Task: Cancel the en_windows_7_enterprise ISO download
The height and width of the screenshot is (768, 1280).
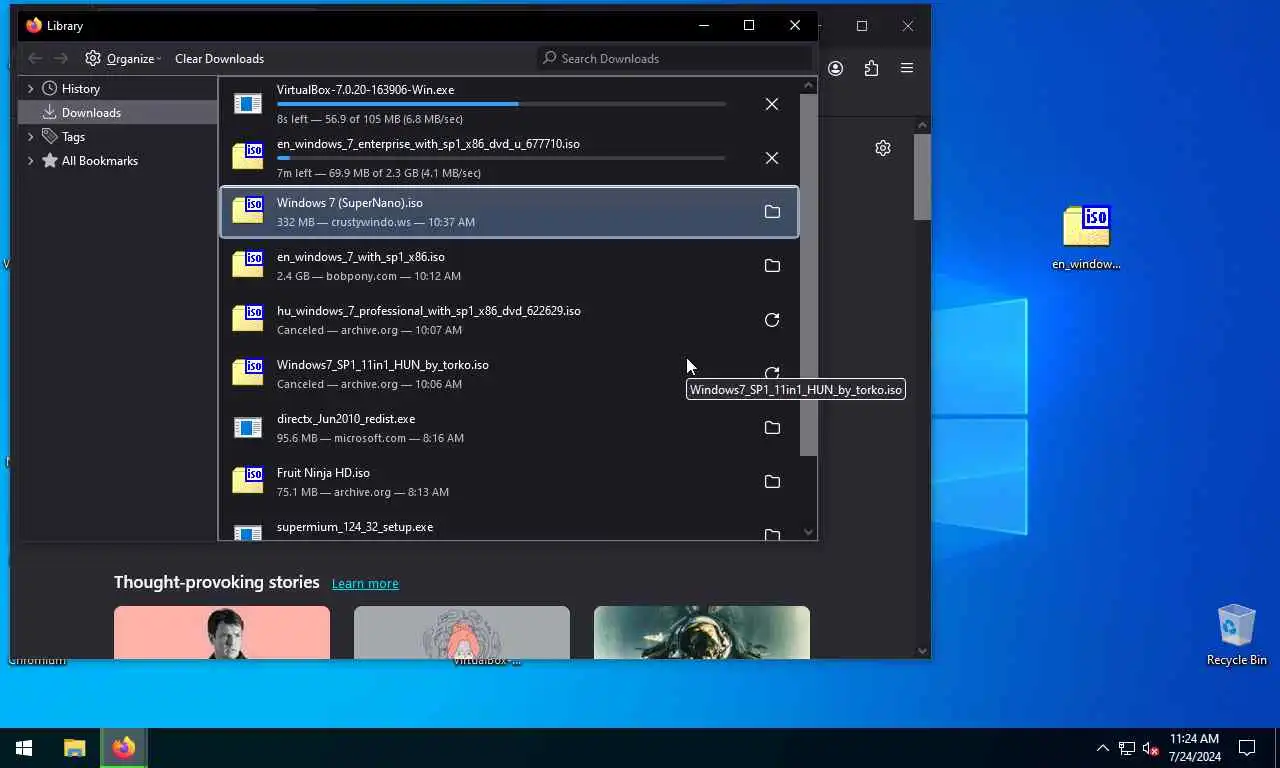Action: [772, 158]
